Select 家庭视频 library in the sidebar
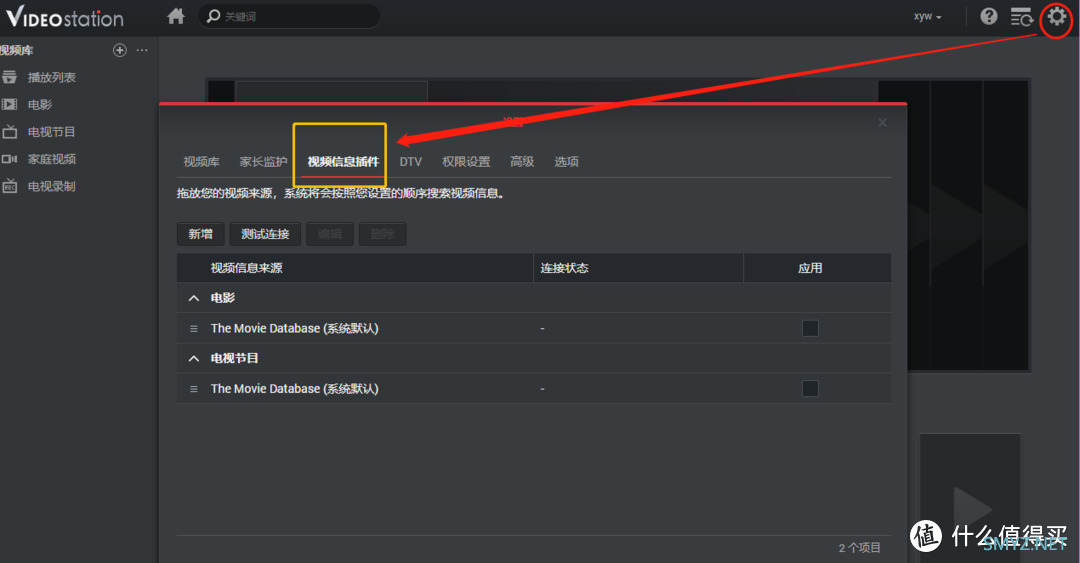Viewport: 1080px width, 563px height. pos(52,159)
